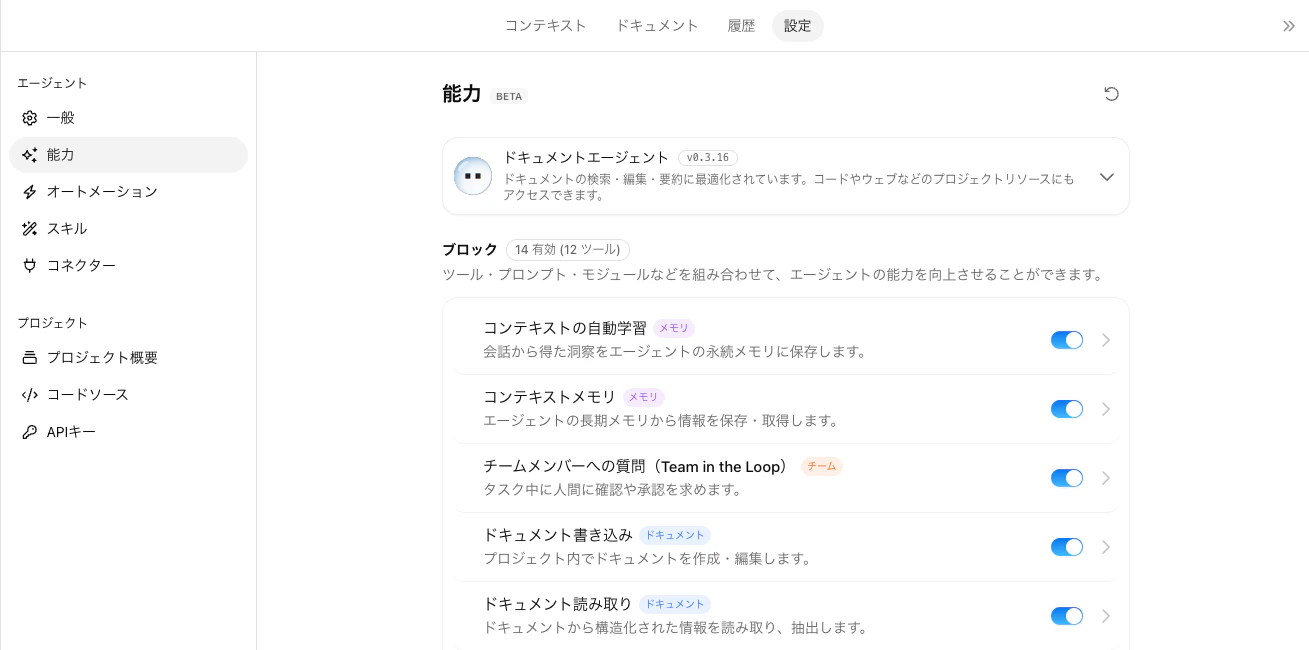Click メモリ tag on コンテキストの自動学習

[674, 328]
